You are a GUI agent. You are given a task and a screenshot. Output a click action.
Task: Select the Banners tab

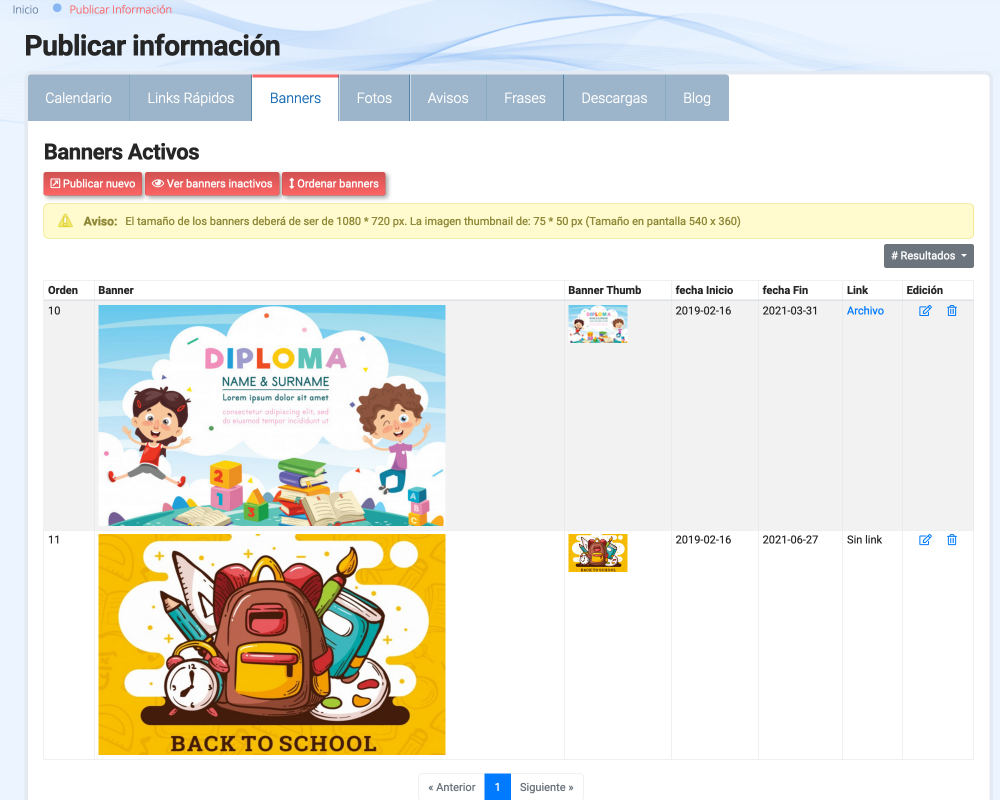(295, 98)
